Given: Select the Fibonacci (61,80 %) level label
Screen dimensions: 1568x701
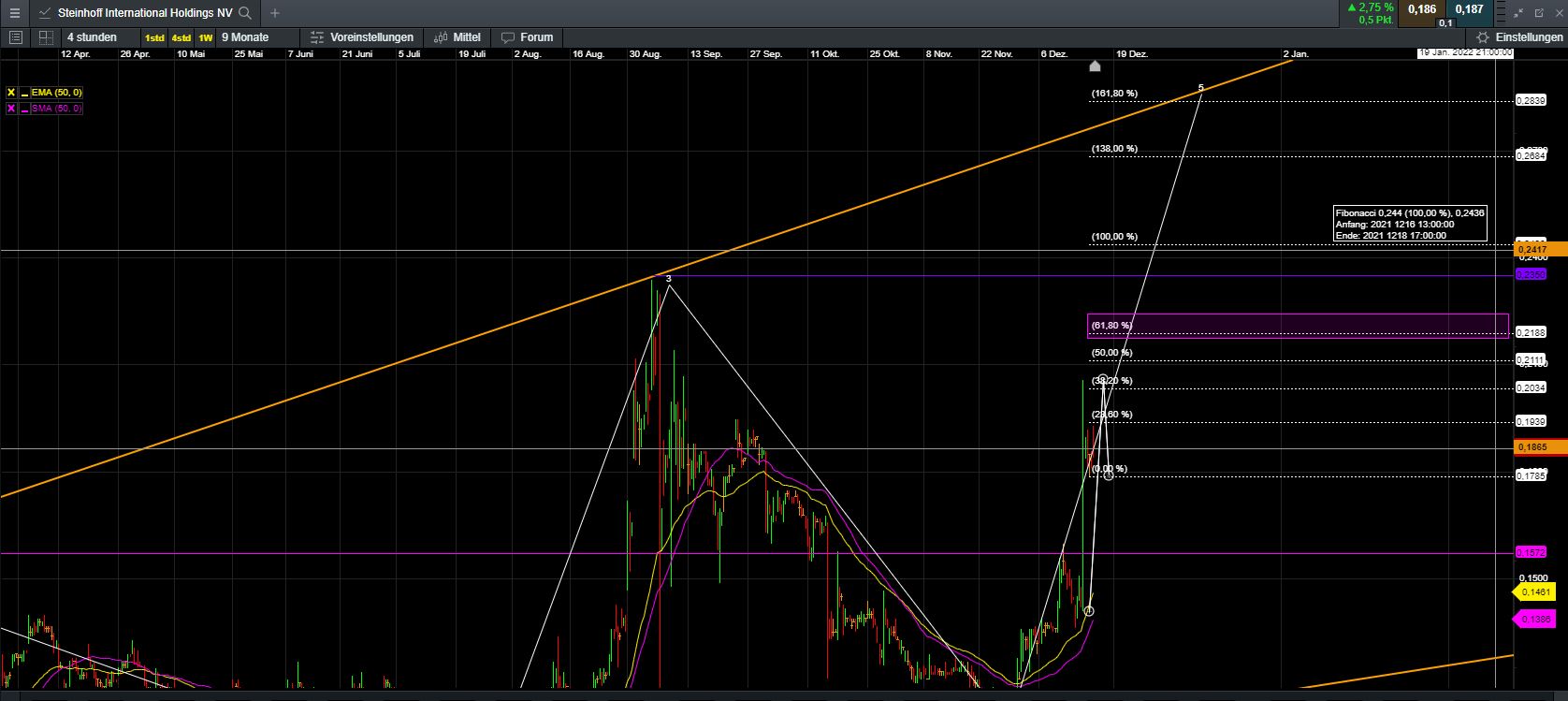Looking at the screenshot, I should coord(1111,326).
